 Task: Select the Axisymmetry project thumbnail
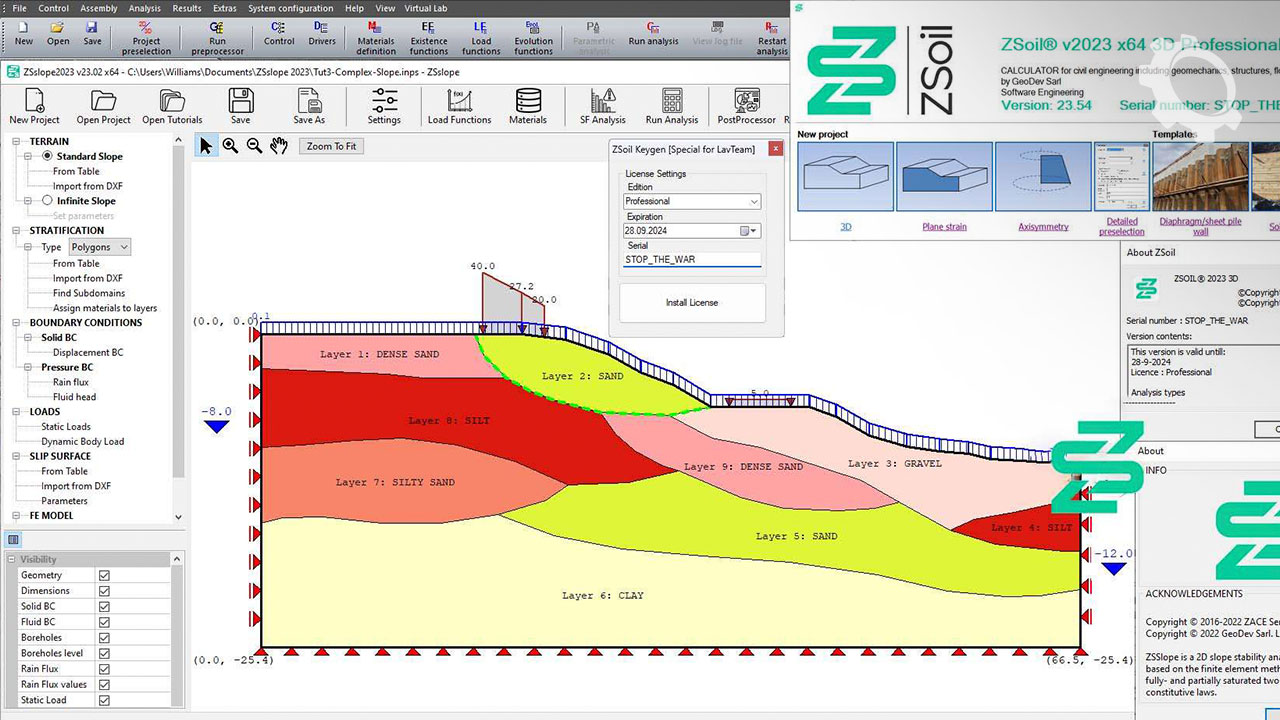(x=1043, y=177)
